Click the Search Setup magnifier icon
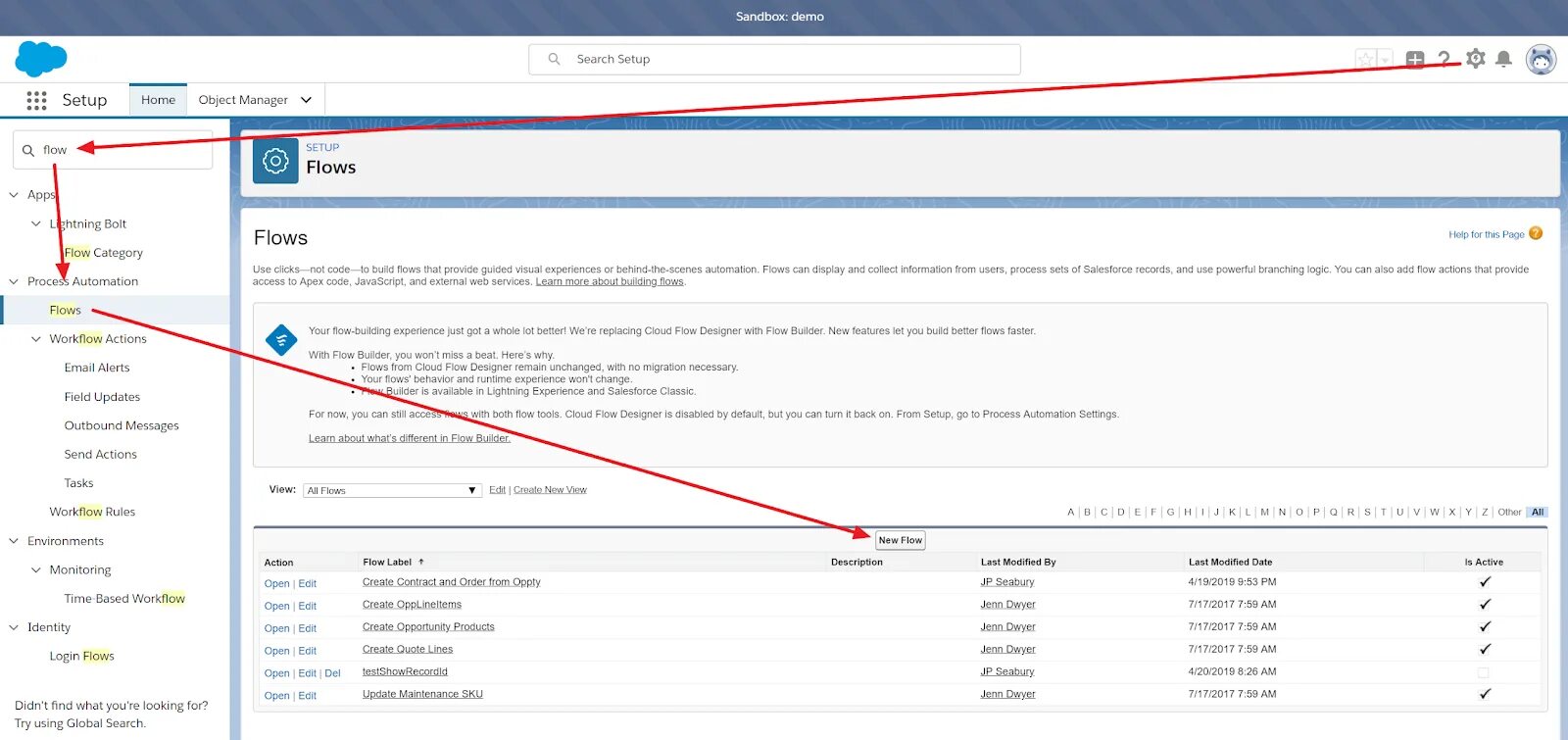The height and width of the screenshot is (740, 1568). (x=554, y=59)
